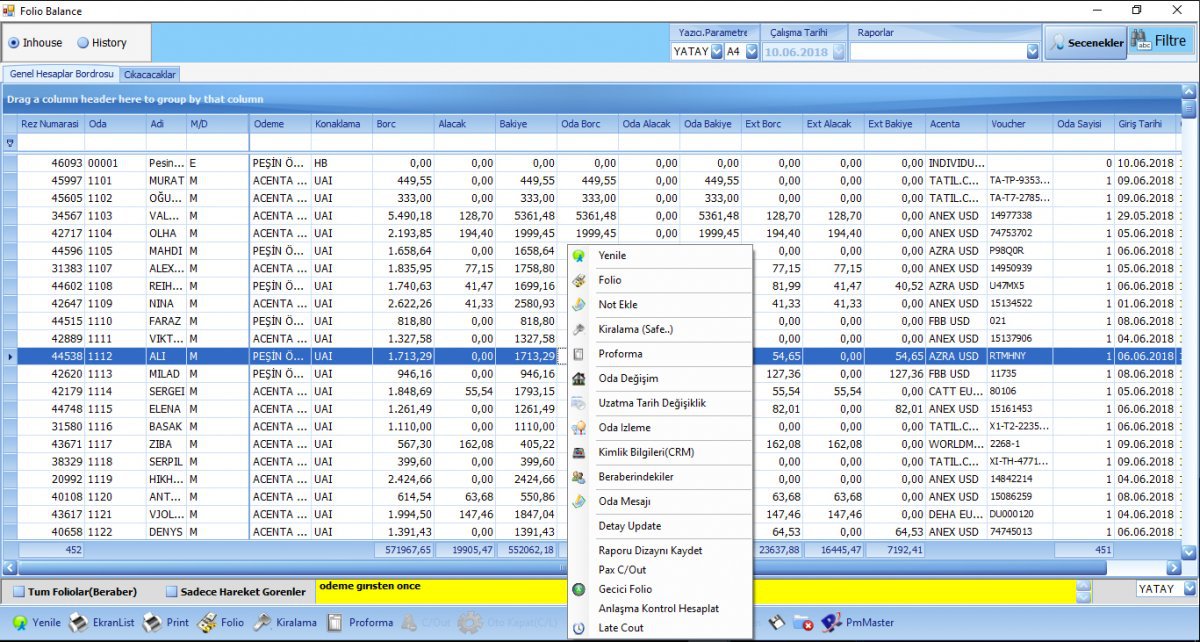Click the Folio icon in bottom toolbar
The width and height of the screenshot is (1200, 642).
207,623
